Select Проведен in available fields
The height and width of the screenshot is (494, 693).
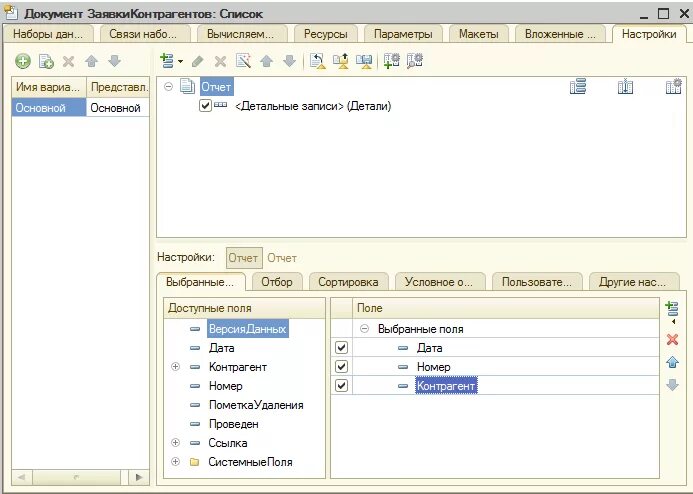click(x=233, y=424)
